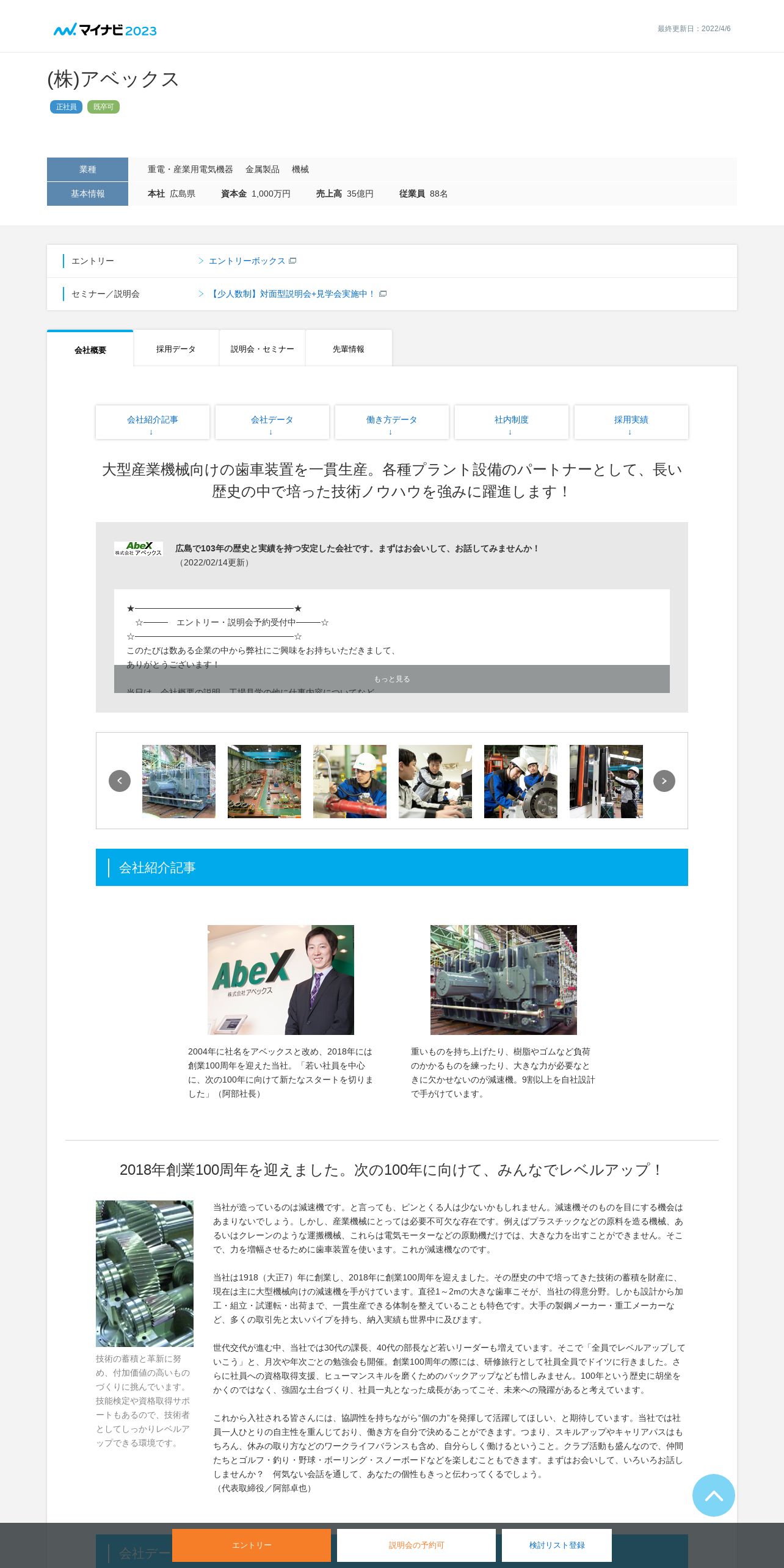
Task: Open thumbnail of two men at computer
Action: point(435,781)
